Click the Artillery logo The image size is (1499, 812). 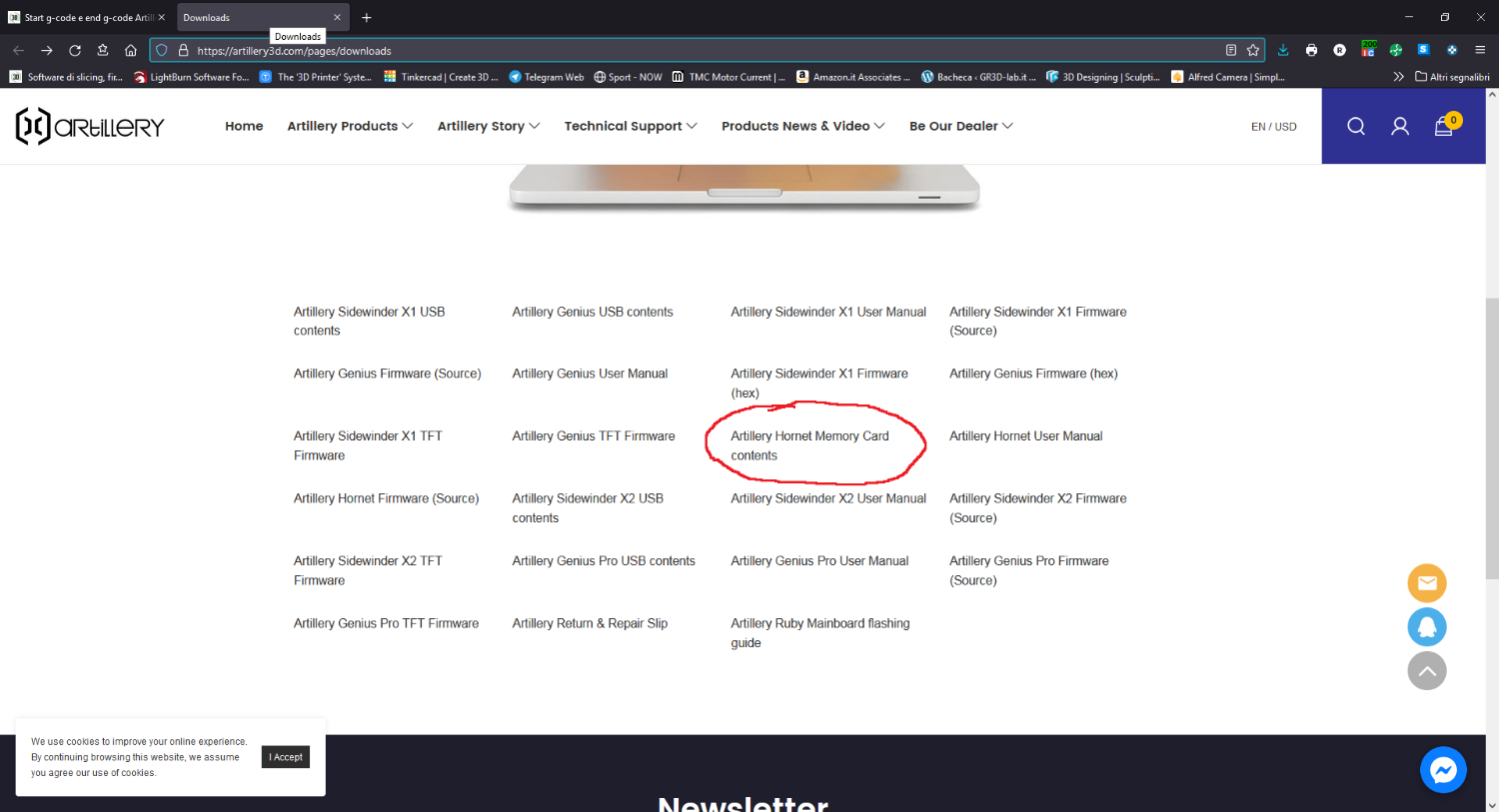pyautogui.click(x=90, y=126)
